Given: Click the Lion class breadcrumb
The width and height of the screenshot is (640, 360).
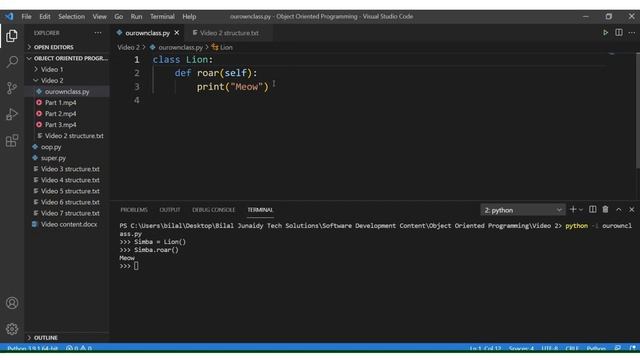Looking at the screenshot, I should click(x=222, y=47).
